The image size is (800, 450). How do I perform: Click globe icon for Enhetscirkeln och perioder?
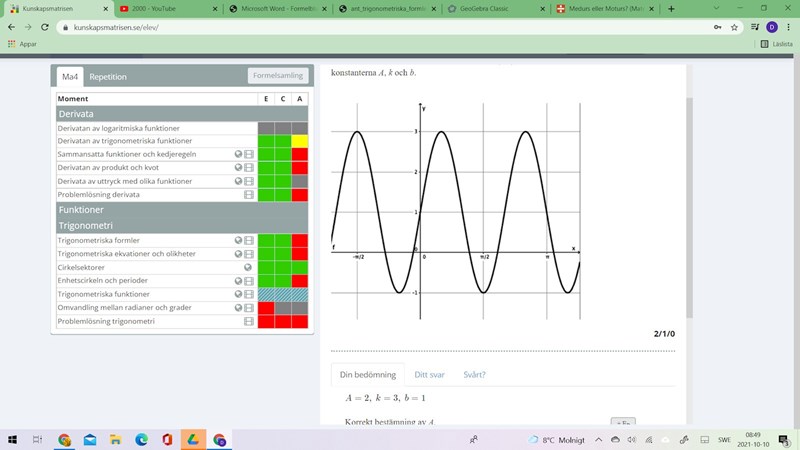(239, 281)
